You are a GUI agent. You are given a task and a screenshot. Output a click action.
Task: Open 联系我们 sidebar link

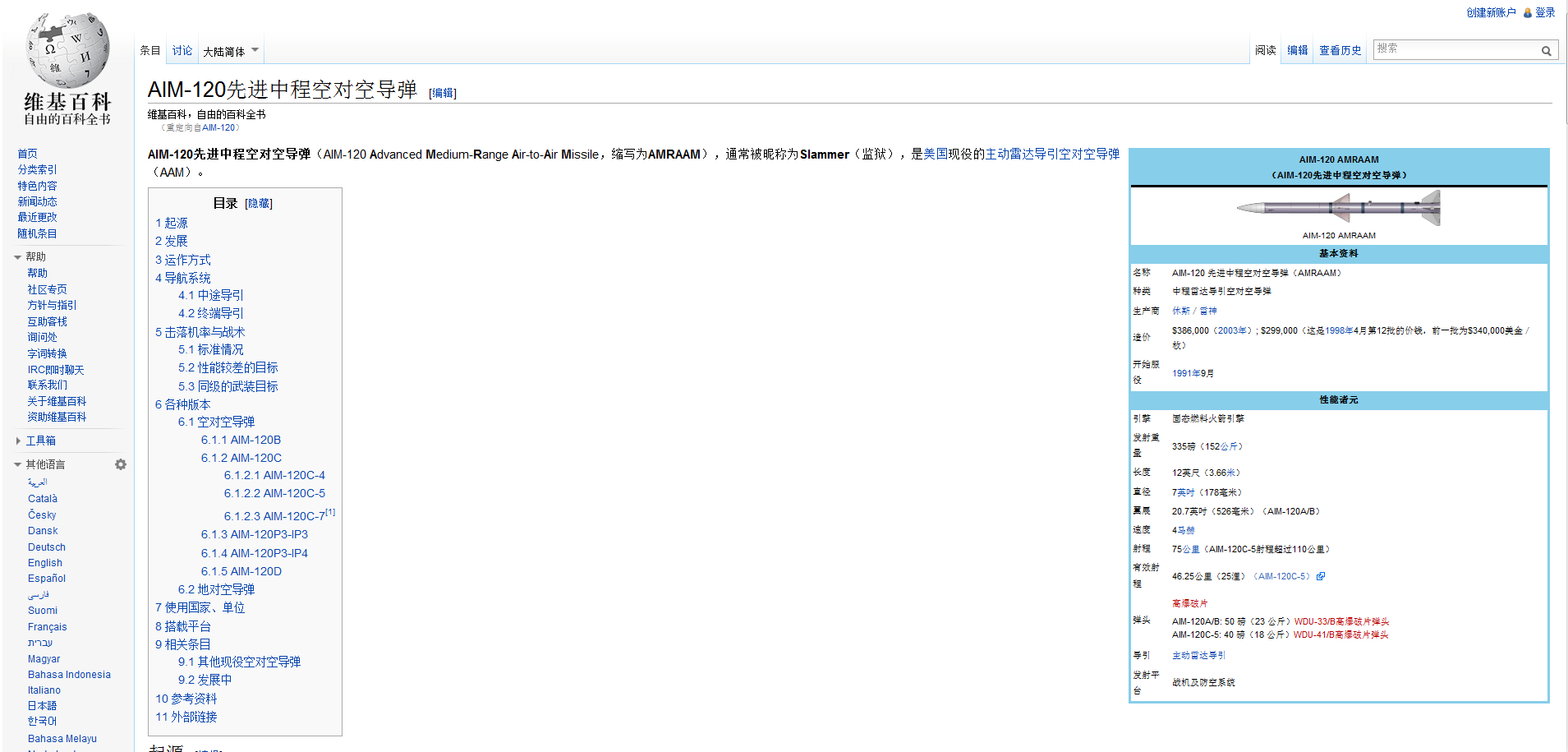(47, 385)
